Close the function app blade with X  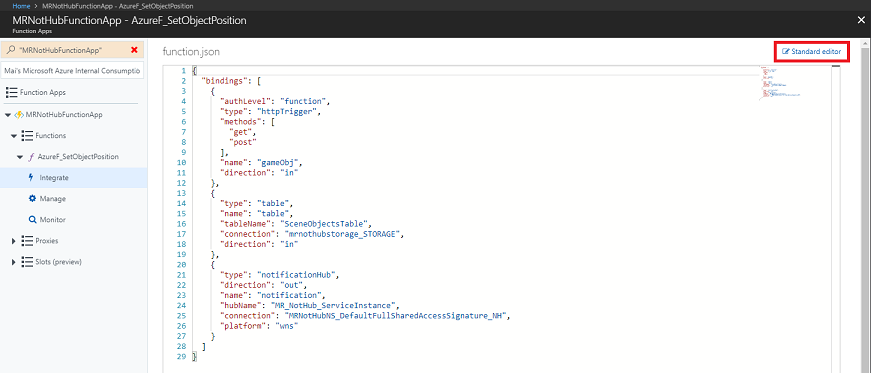pos(860,21)
